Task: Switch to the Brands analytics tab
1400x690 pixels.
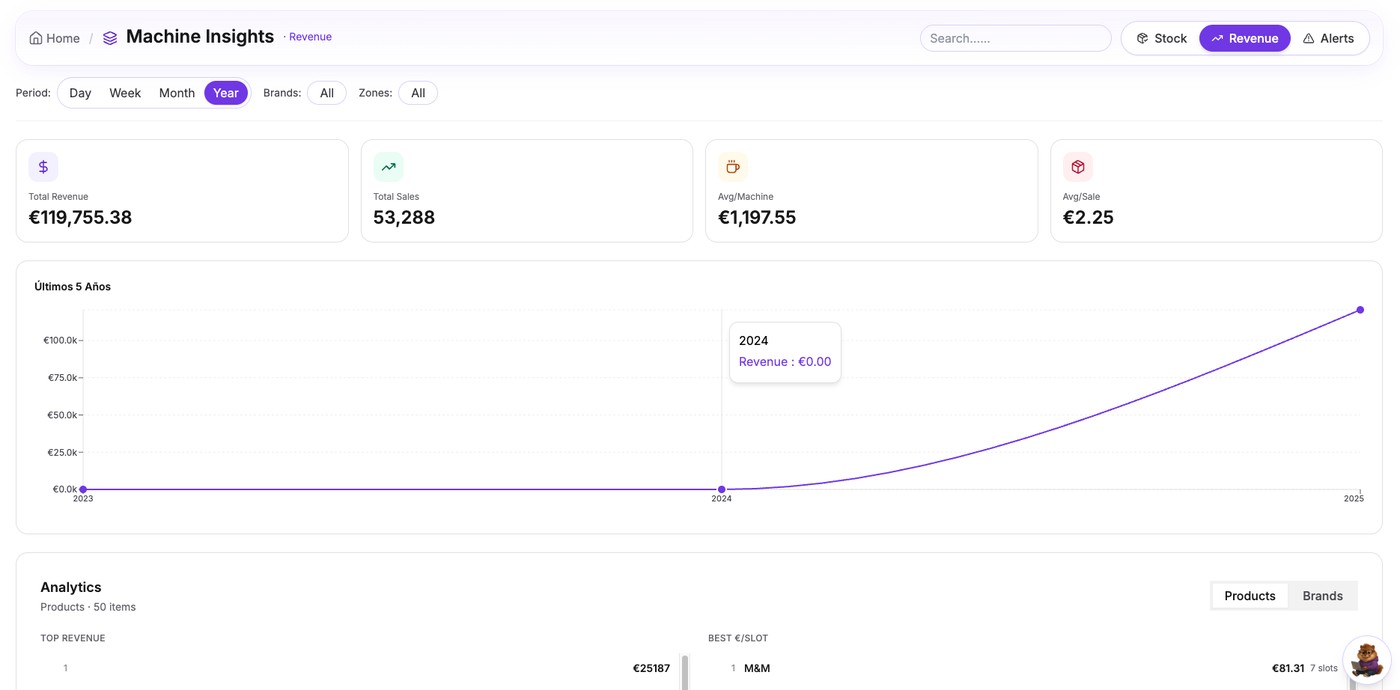Action: pos(1322,595)
